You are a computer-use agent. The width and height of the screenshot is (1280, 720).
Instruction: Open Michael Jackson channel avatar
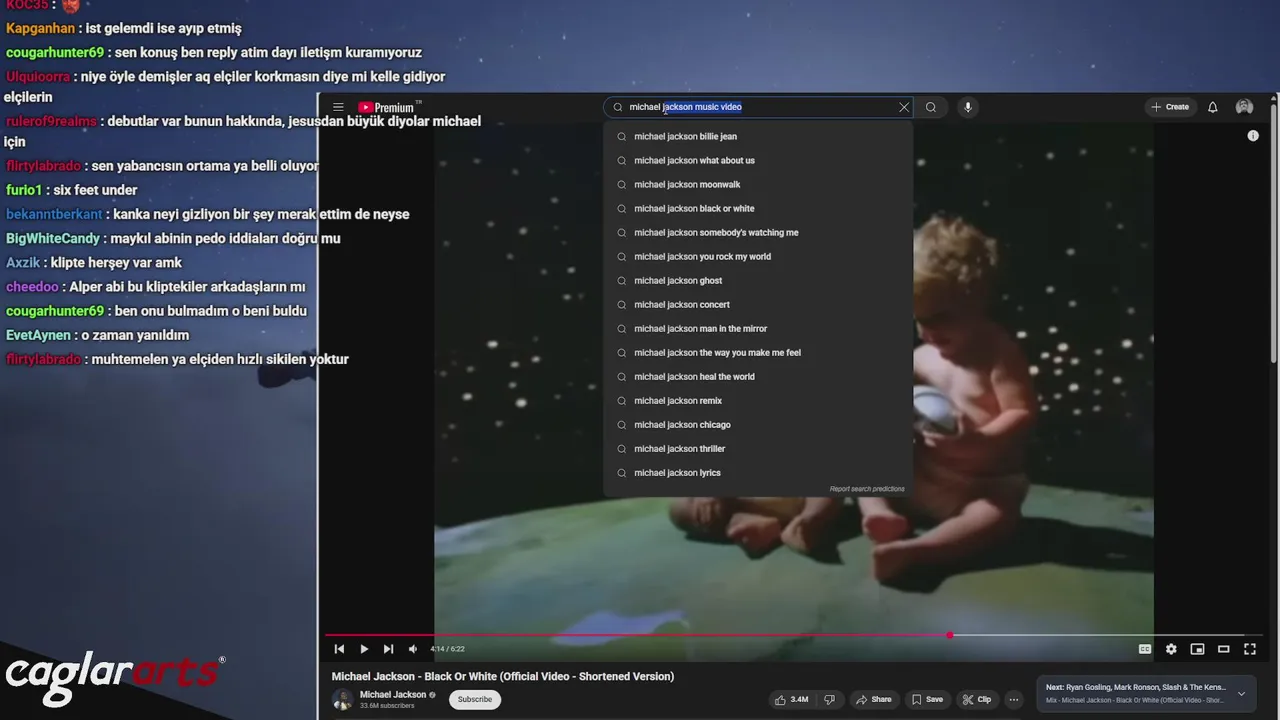(342, 699)
